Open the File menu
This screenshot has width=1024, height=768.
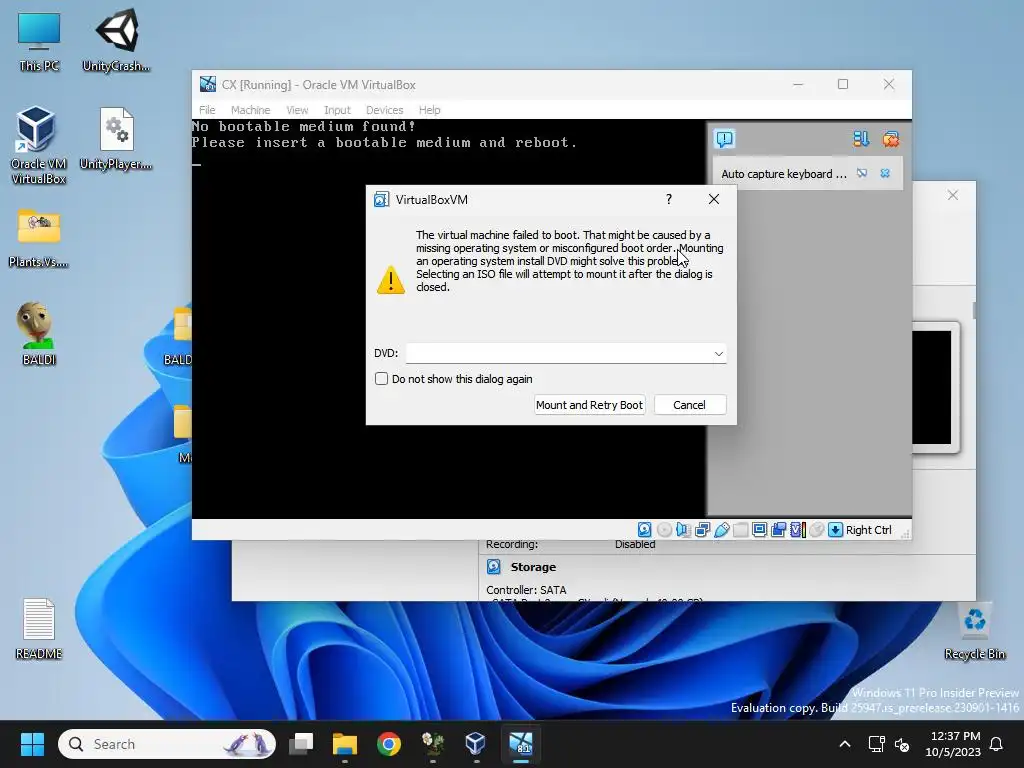207,110
